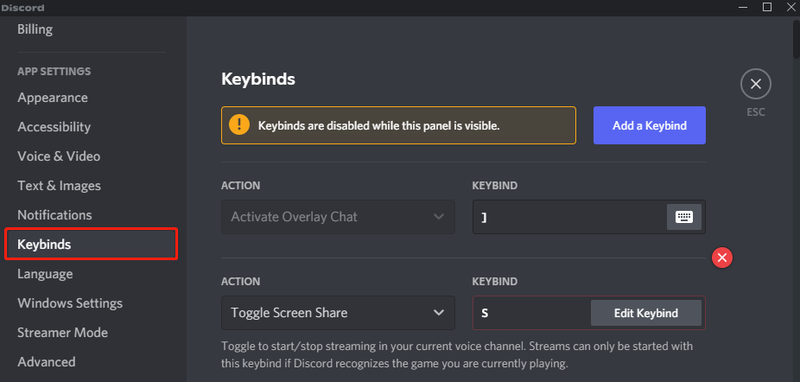Open Text & Images settings
This screenshot has height=382, width=800.
click(59, 186)
